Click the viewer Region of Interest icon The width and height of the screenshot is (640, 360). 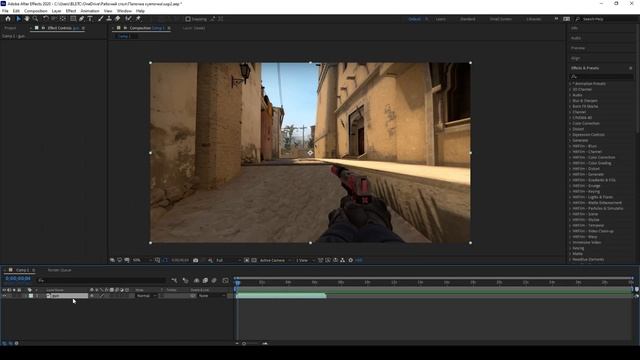pyautogui.click(x=247, y=260)
